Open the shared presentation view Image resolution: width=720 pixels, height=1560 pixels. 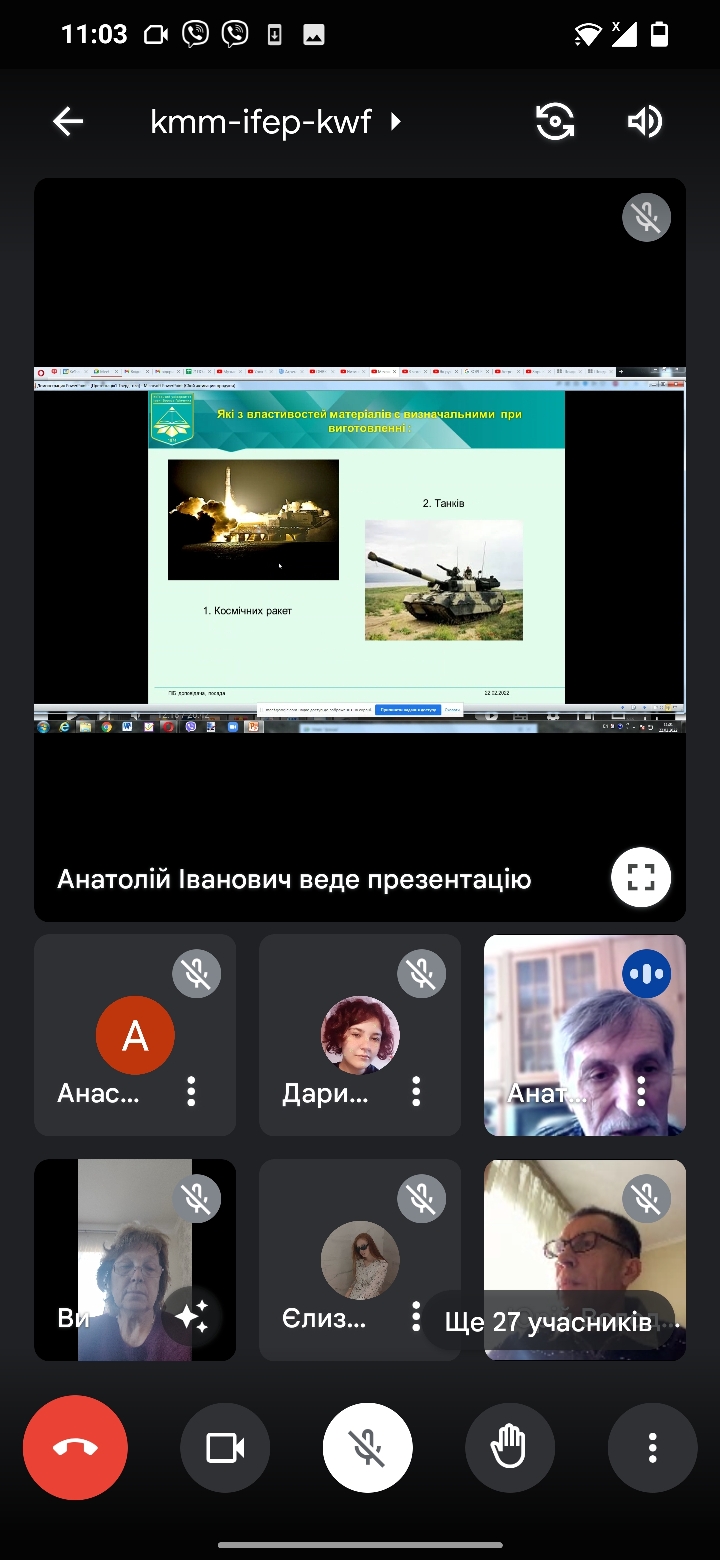(360, 550)
